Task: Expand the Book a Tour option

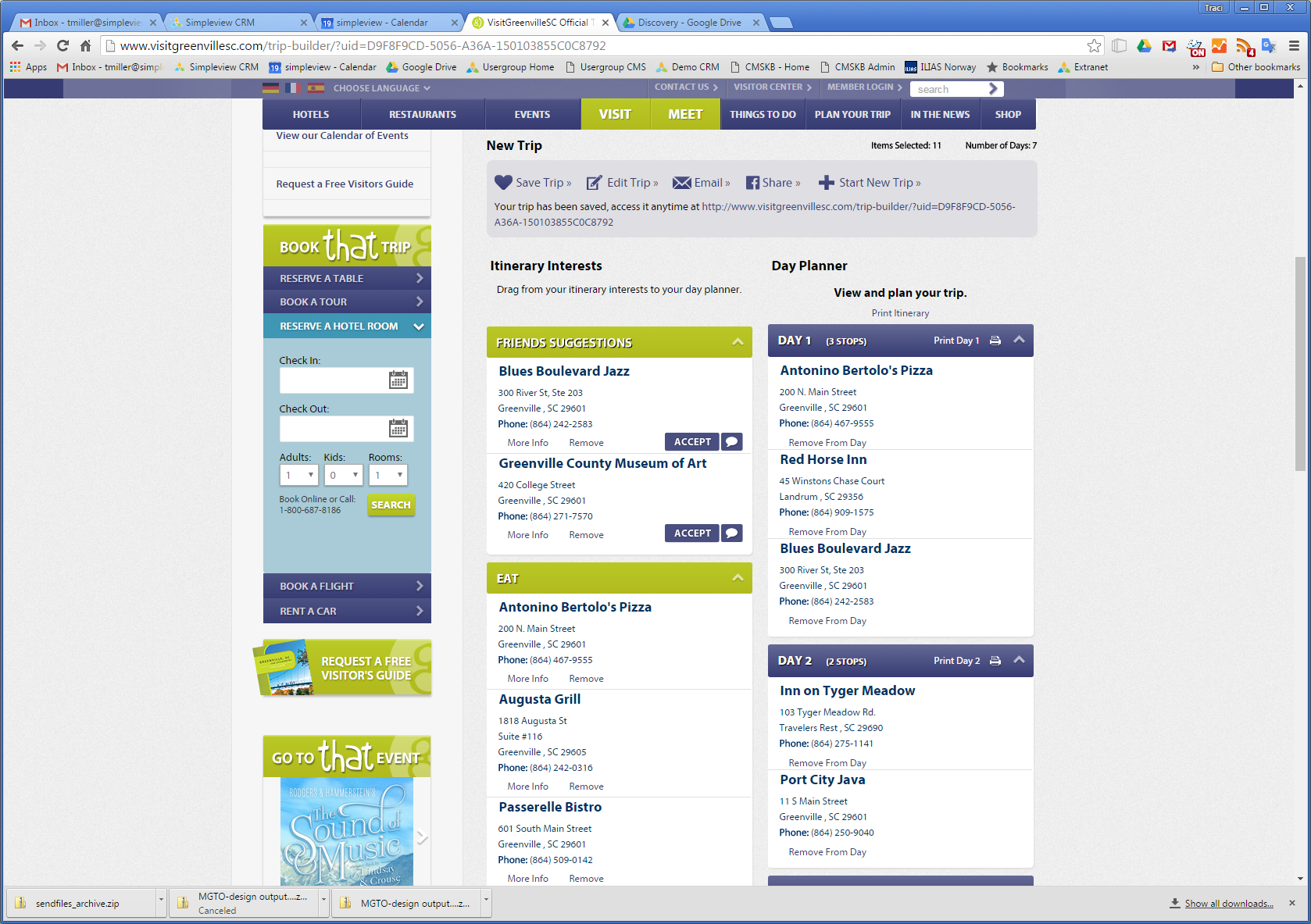Action: 347,301
